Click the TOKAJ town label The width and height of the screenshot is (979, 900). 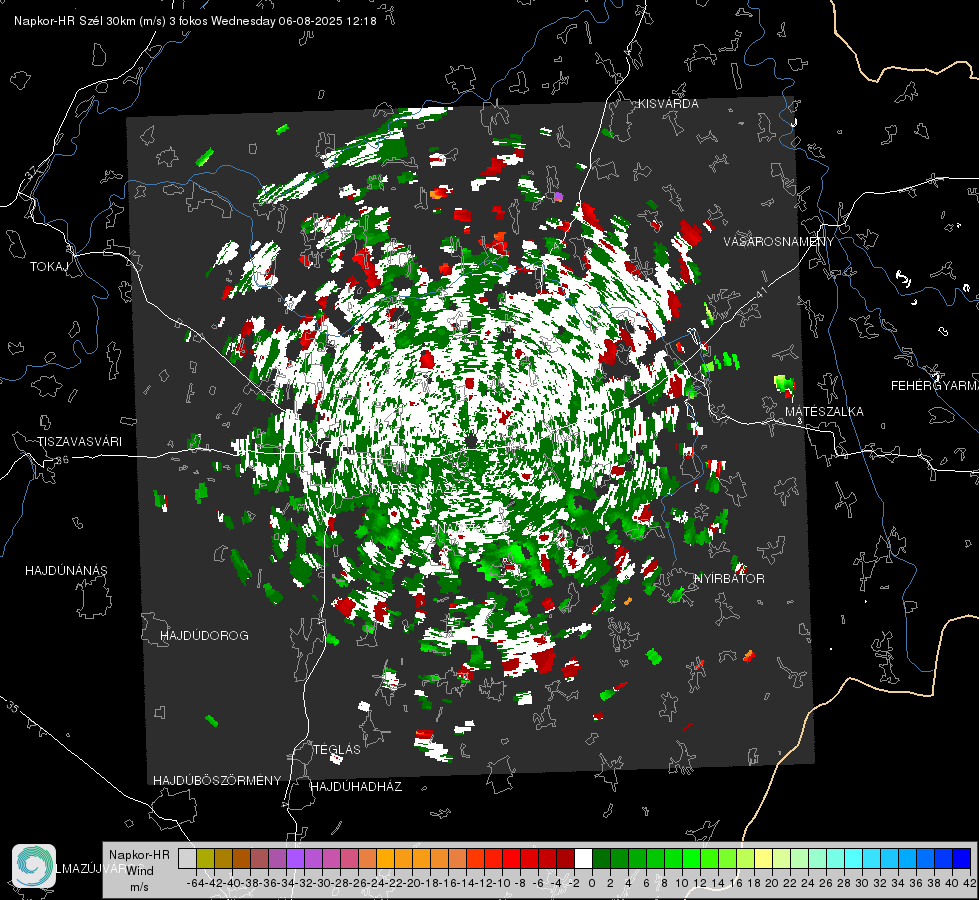(49, 267)
